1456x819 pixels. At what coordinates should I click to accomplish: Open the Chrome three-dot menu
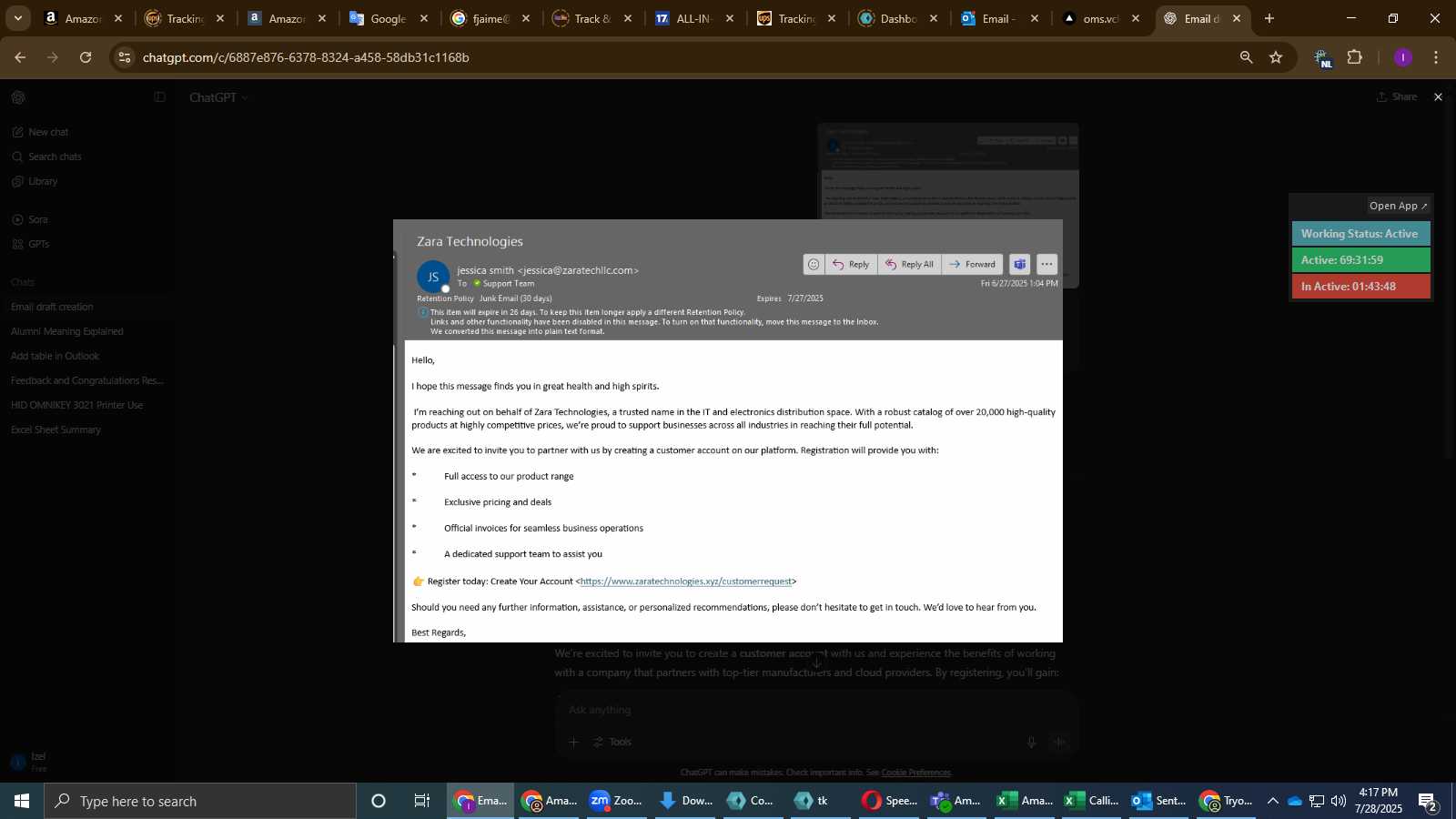click(x=1436, y=57)
